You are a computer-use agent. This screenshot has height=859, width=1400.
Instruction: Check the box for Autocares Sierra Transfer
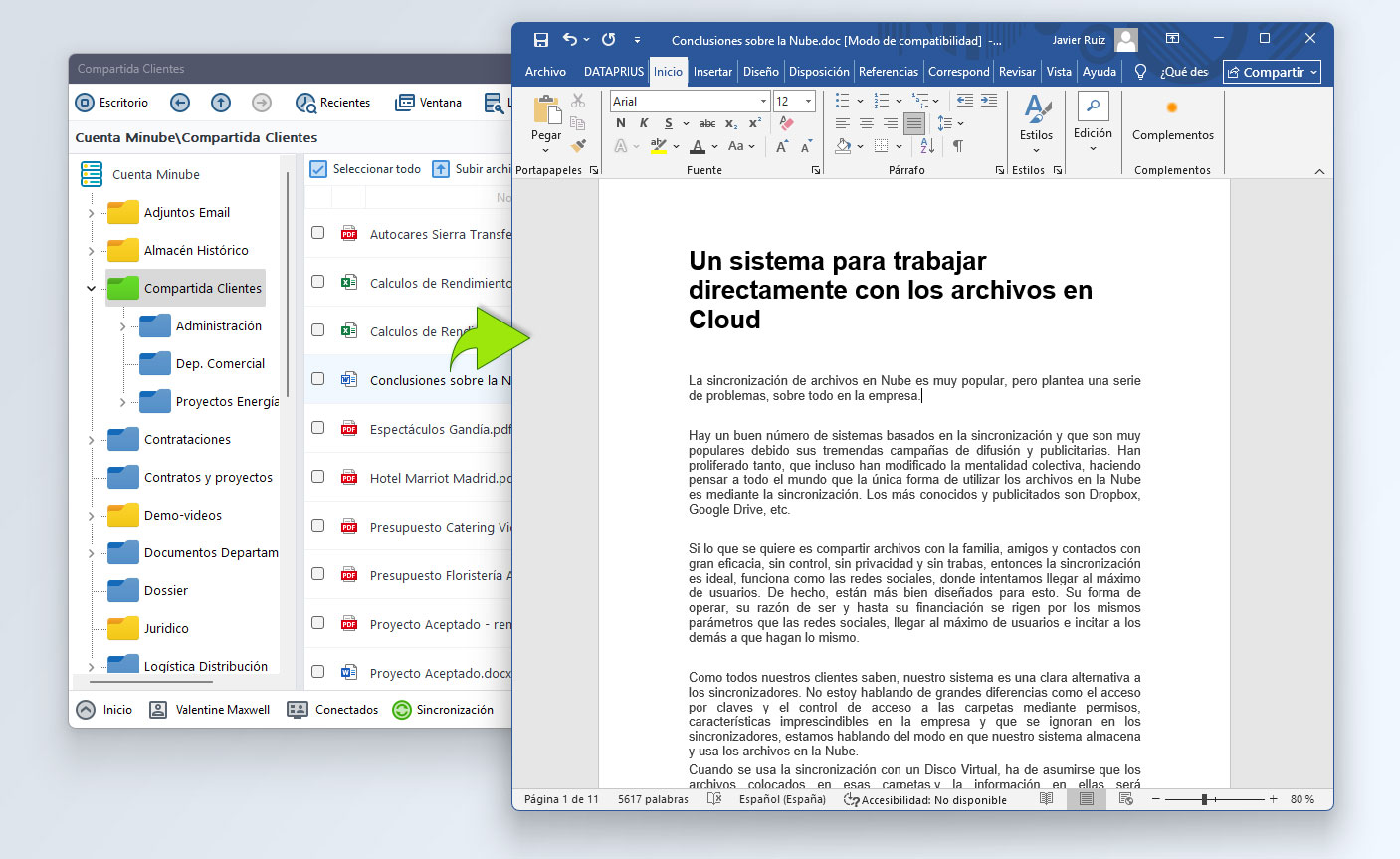(317, 232)
